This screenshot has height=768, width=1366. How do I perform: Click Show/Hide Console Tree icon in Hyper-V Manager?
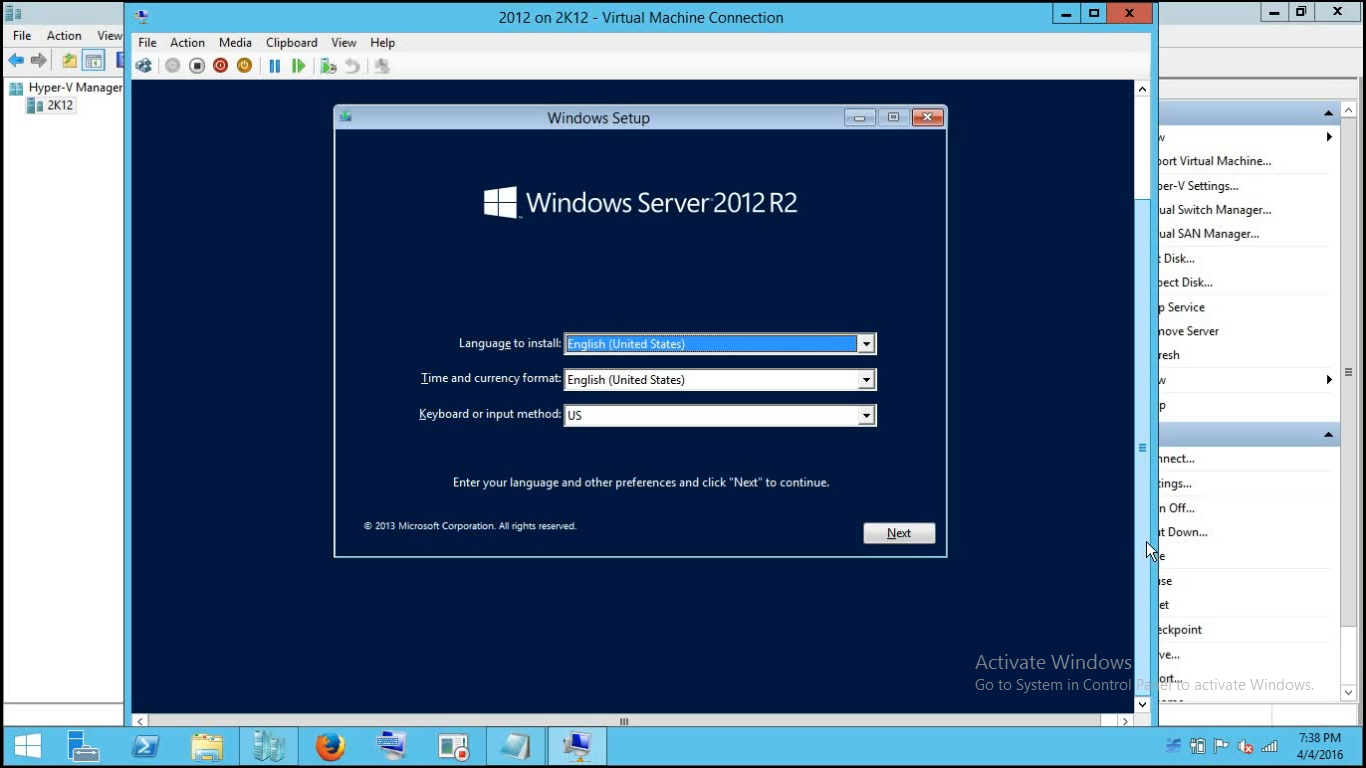coord(93,61)
